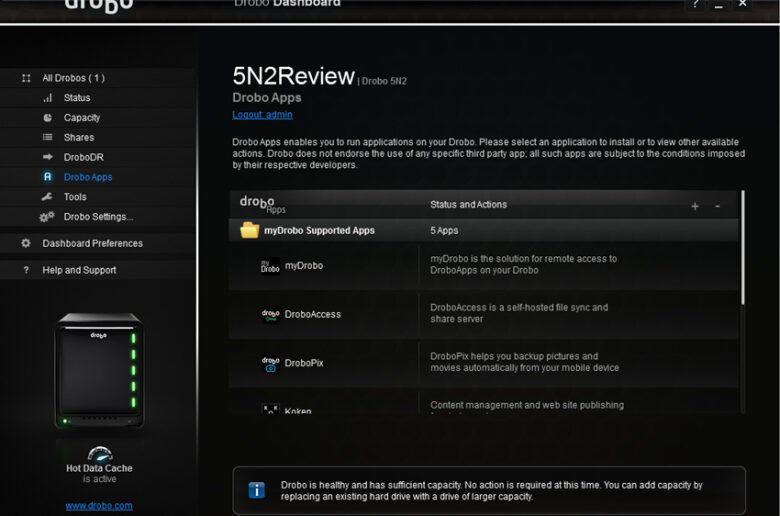Click the help question mark in title bar
Screen dimensions: 780x516
tap(695, 4)
